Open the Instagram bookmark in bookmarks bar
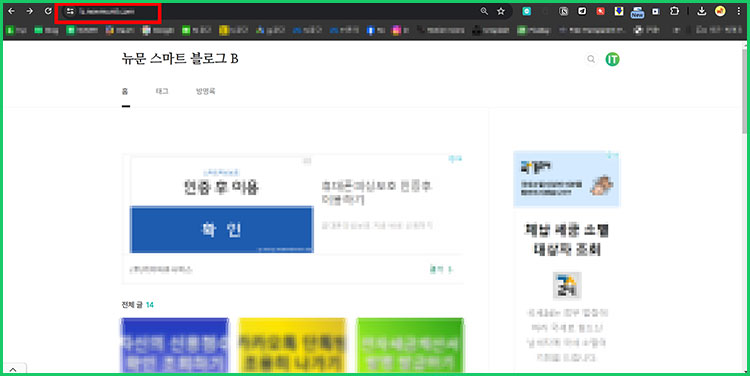750x376 pixels. (x=400, y=30)
